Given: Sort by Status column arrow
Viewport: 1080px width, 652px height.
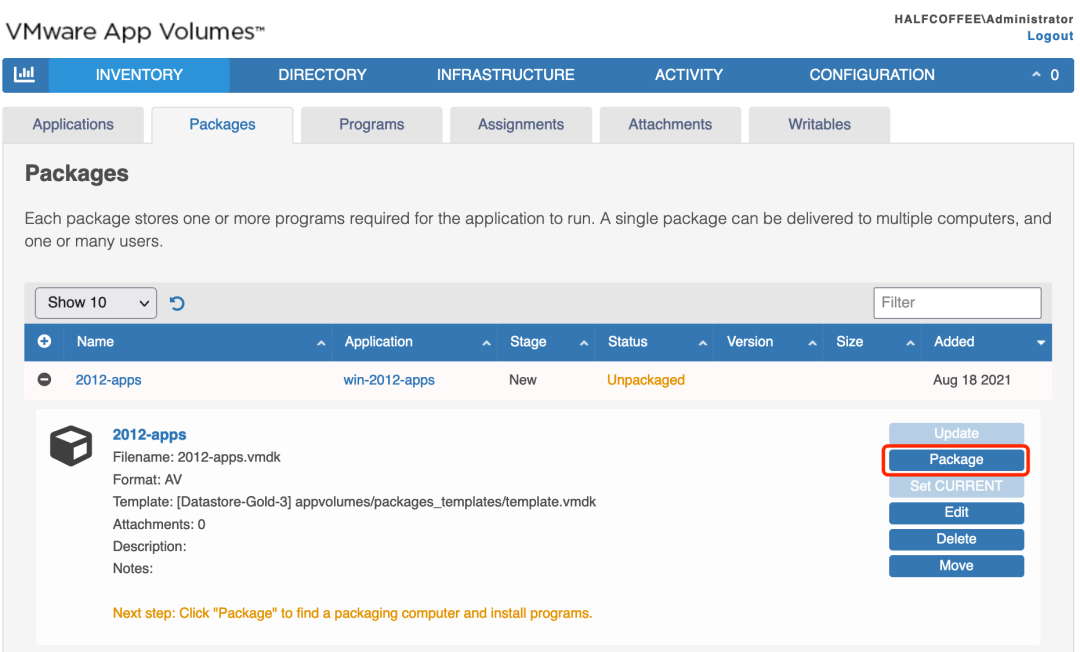Looking at the screenshot, I should tap(703, 343).
